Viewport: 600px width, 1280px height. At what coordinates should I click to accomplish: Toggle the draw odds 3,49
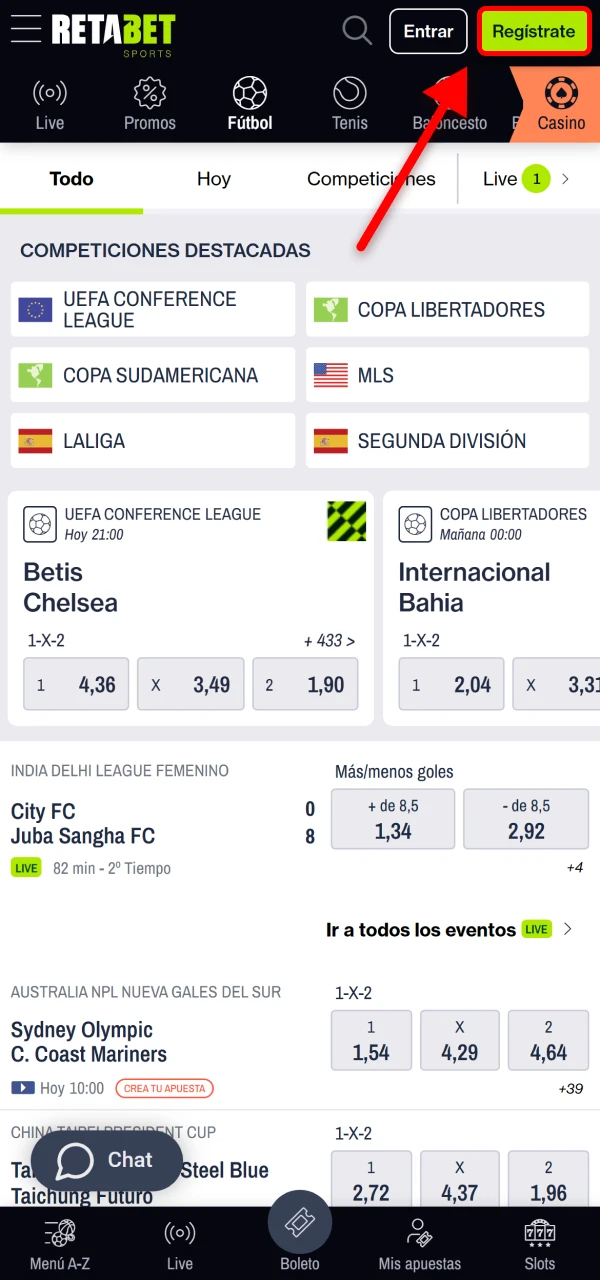(191, 684)
